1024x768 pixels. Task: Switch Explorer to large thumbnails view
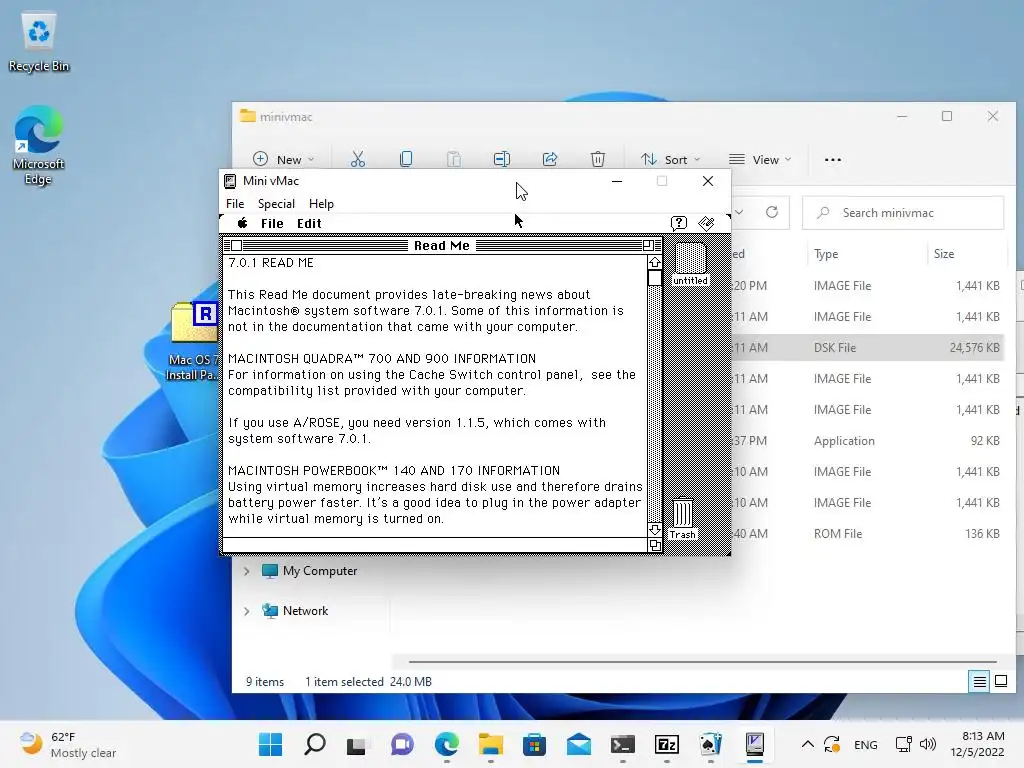(x=1000, y=682)
